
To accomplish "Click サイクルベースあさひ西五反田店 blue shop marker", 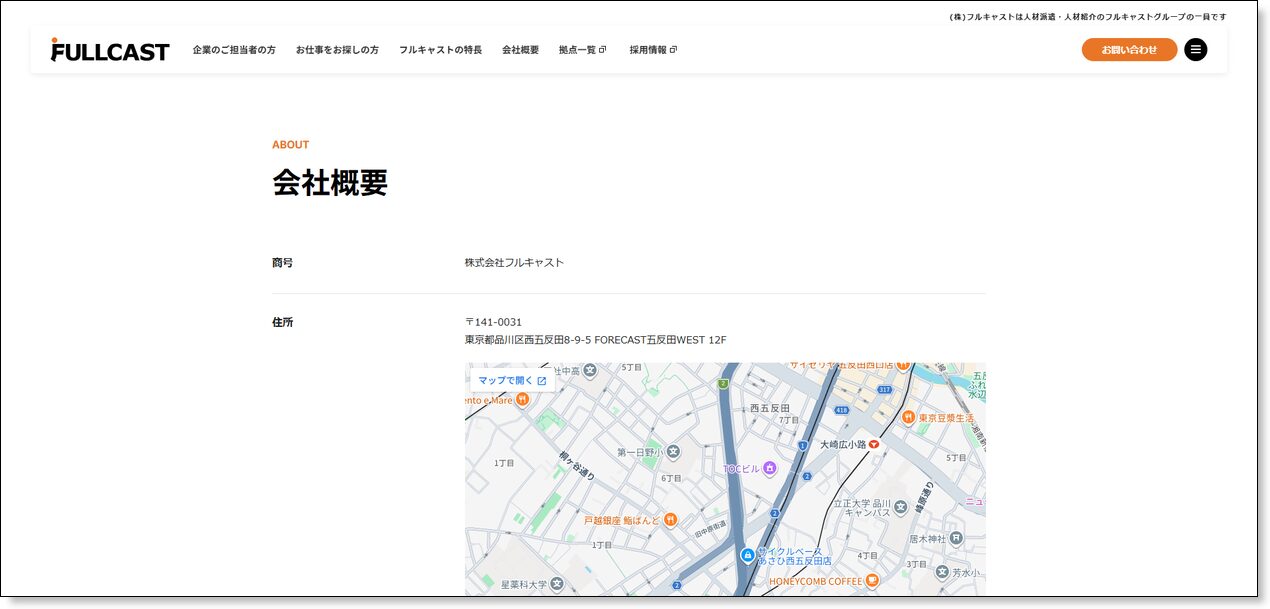I will tap(747, 555).
